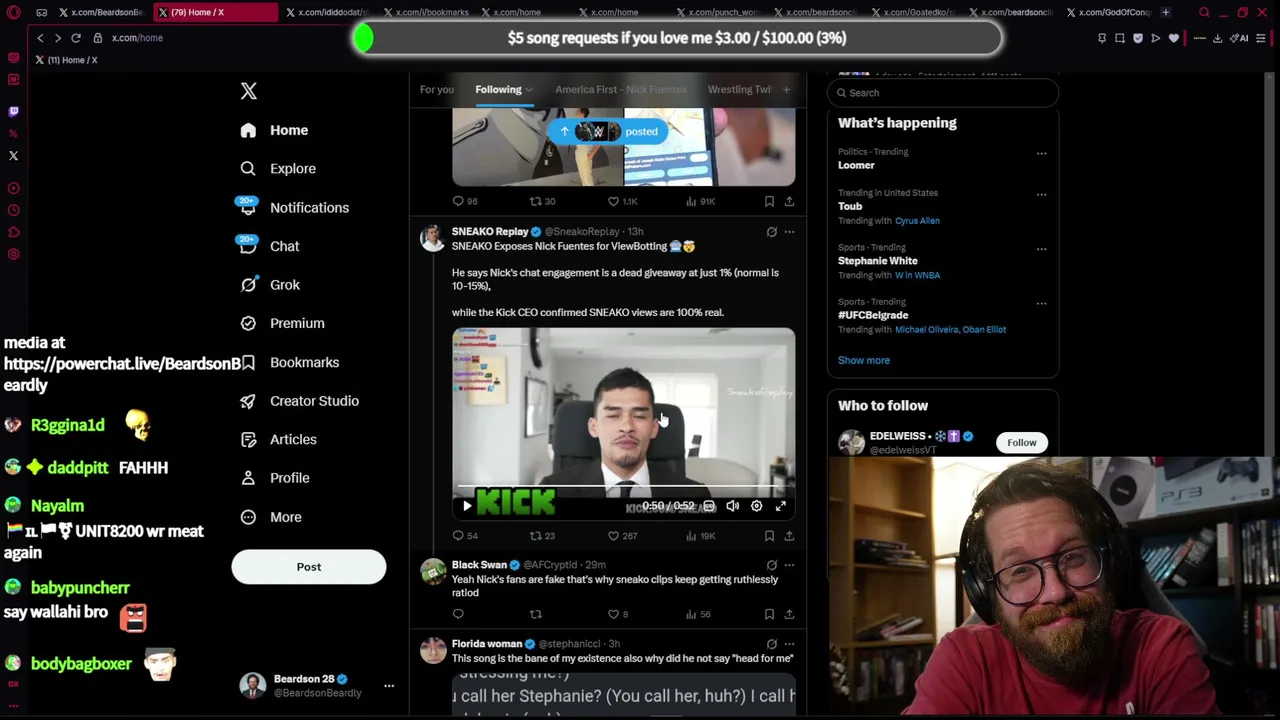Click Show more under trends
This screenshot has height=720, width=1280.
[864, 360]
